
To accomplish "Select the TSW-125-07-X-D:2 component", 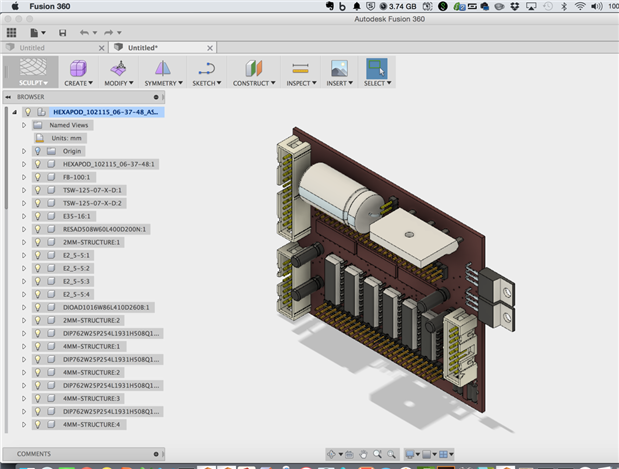I will tap(92, 202).
